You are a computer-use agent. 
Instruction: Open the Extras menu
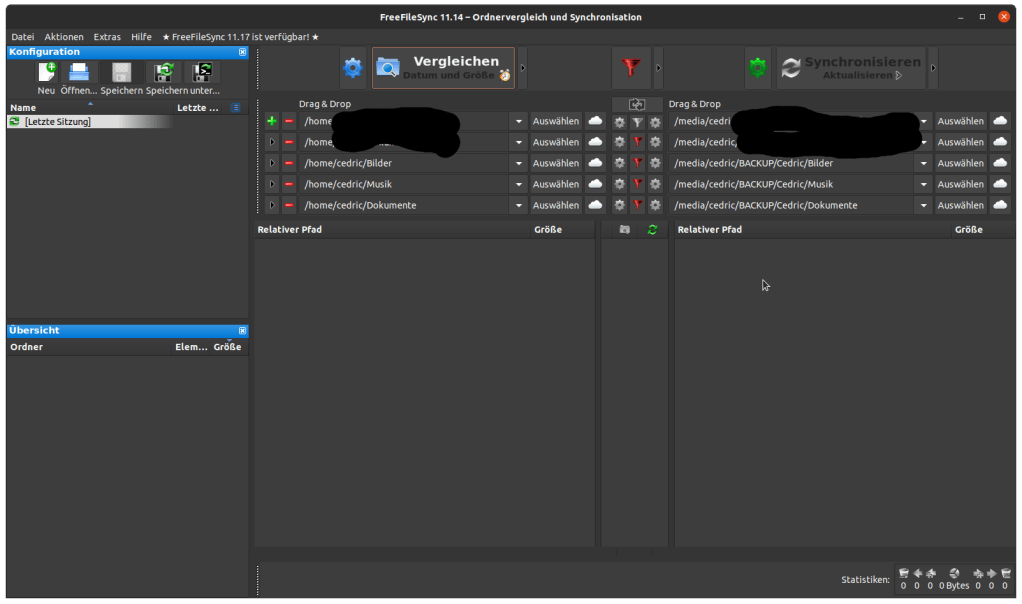click(x=107, y=37)
